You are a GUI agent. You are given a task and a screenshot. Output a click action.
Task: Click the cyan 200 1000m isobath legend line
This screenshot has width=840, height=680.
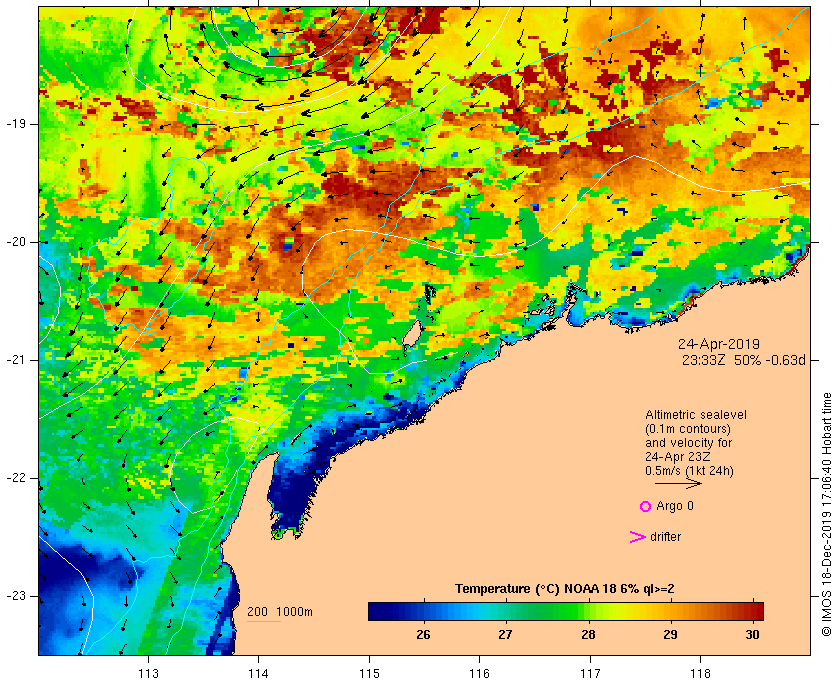click(x=264, y=622)
